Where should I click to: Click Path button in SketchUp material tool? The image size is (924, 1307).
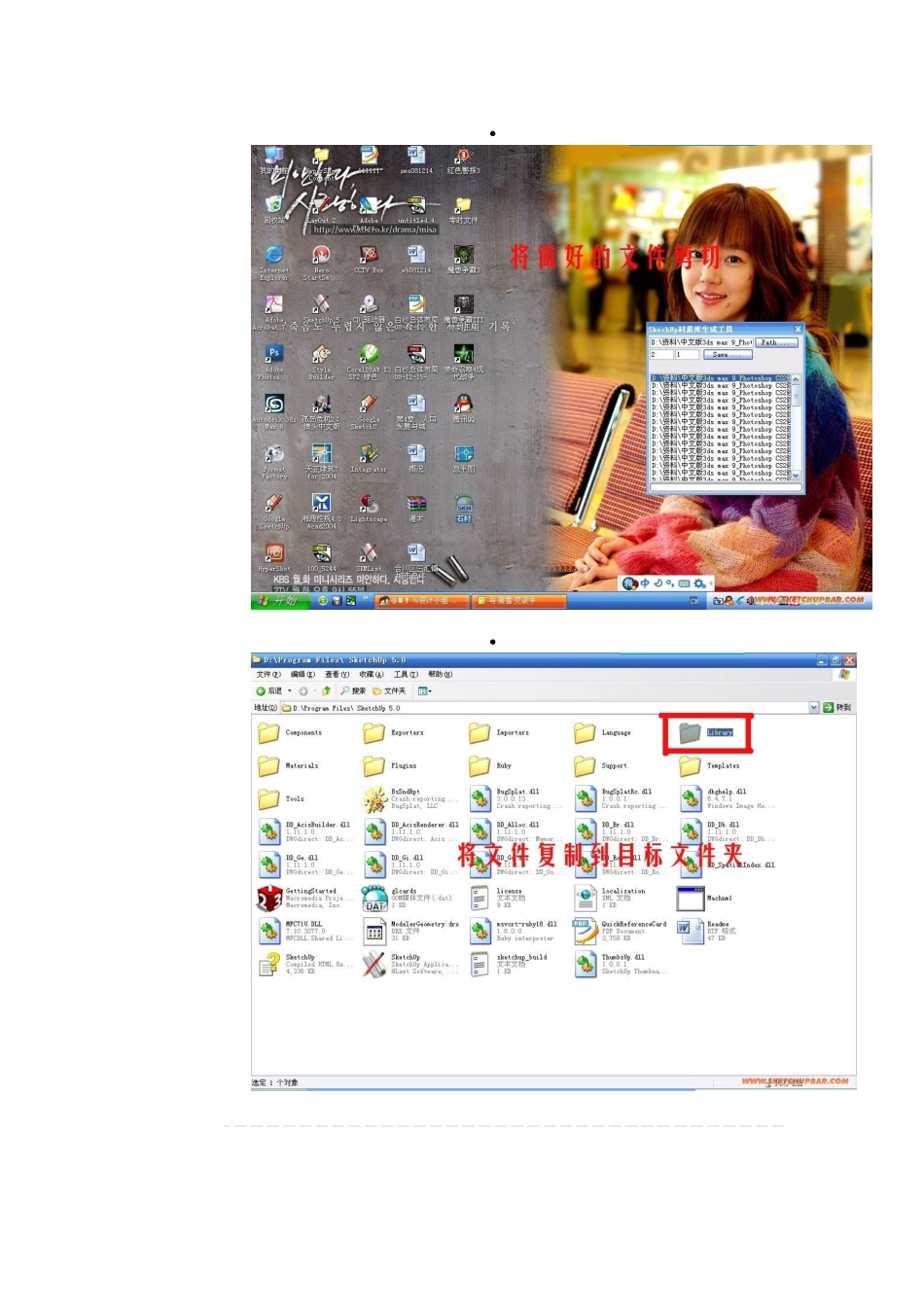[775, 342]
